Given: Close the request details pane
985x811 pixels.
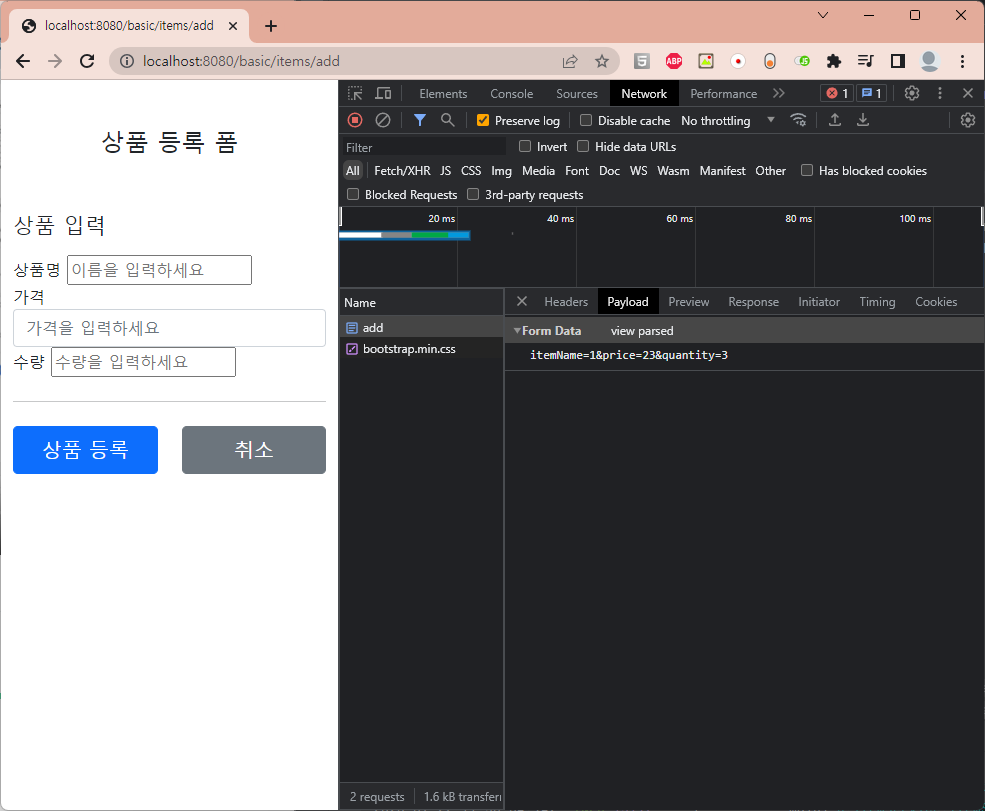Looking at the screenshot, I should (521, 302).
